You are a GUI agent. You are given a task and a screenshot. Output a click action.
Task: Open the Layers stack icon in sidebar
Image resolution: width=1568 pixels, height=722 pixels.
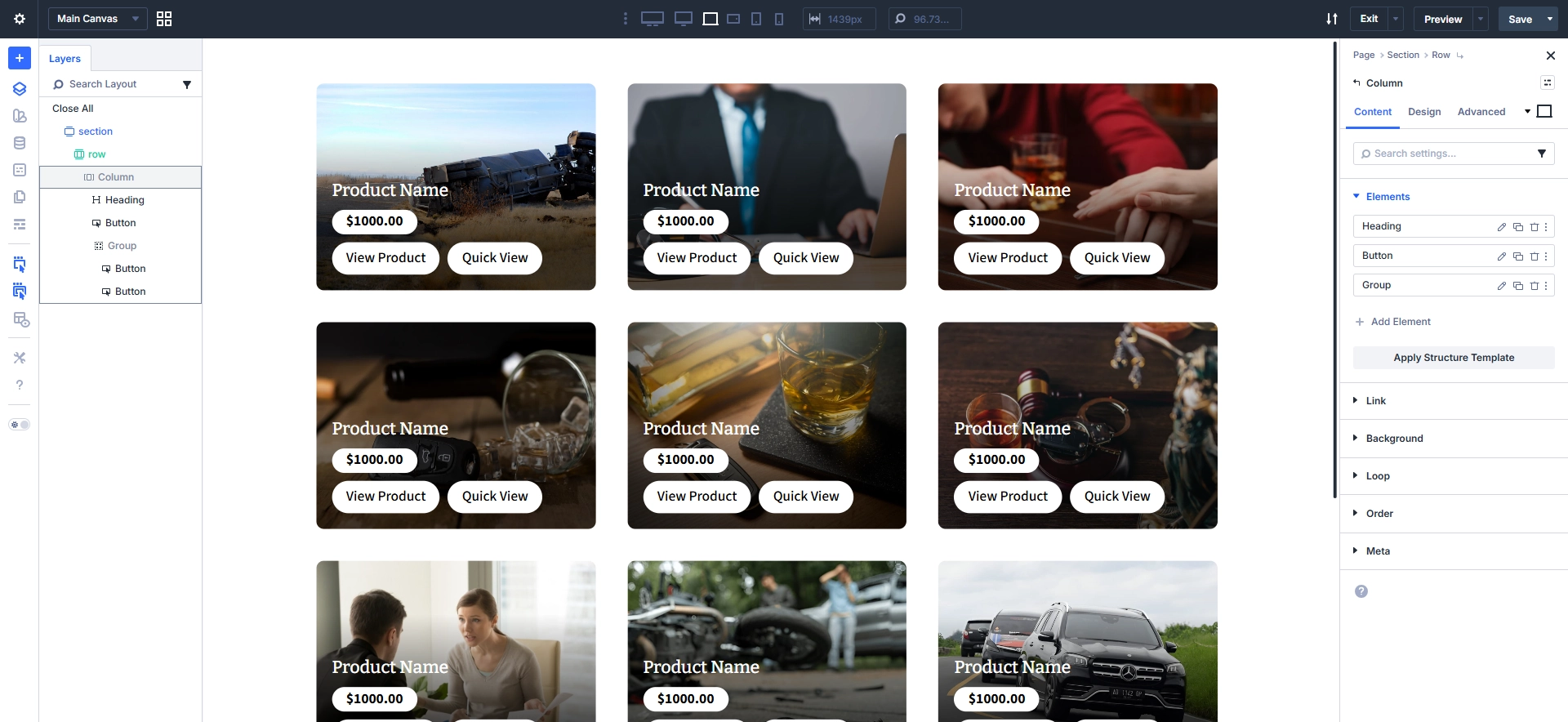tap(20, 89)
